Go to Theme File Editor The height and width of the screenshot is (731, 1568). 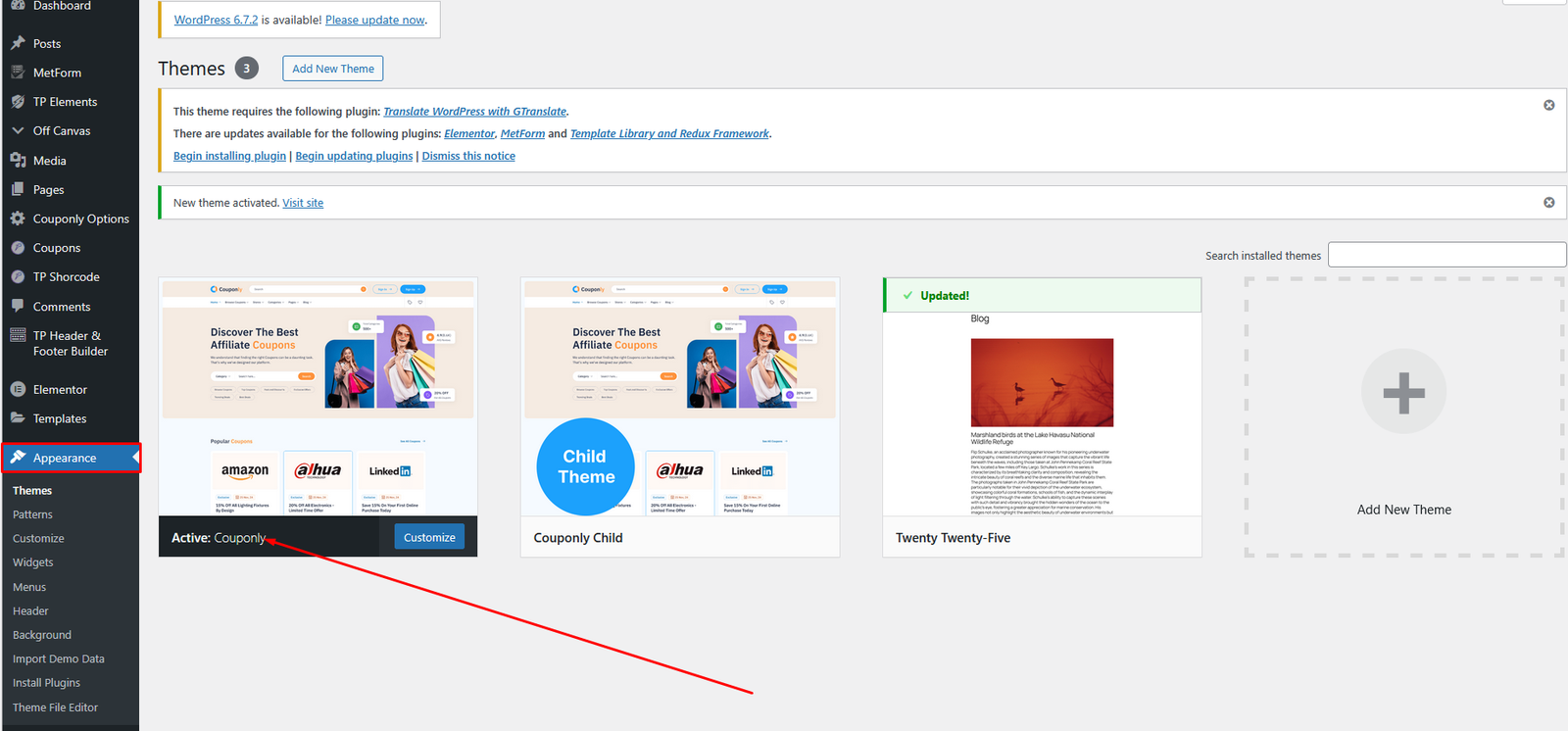[x=55, y=707]
